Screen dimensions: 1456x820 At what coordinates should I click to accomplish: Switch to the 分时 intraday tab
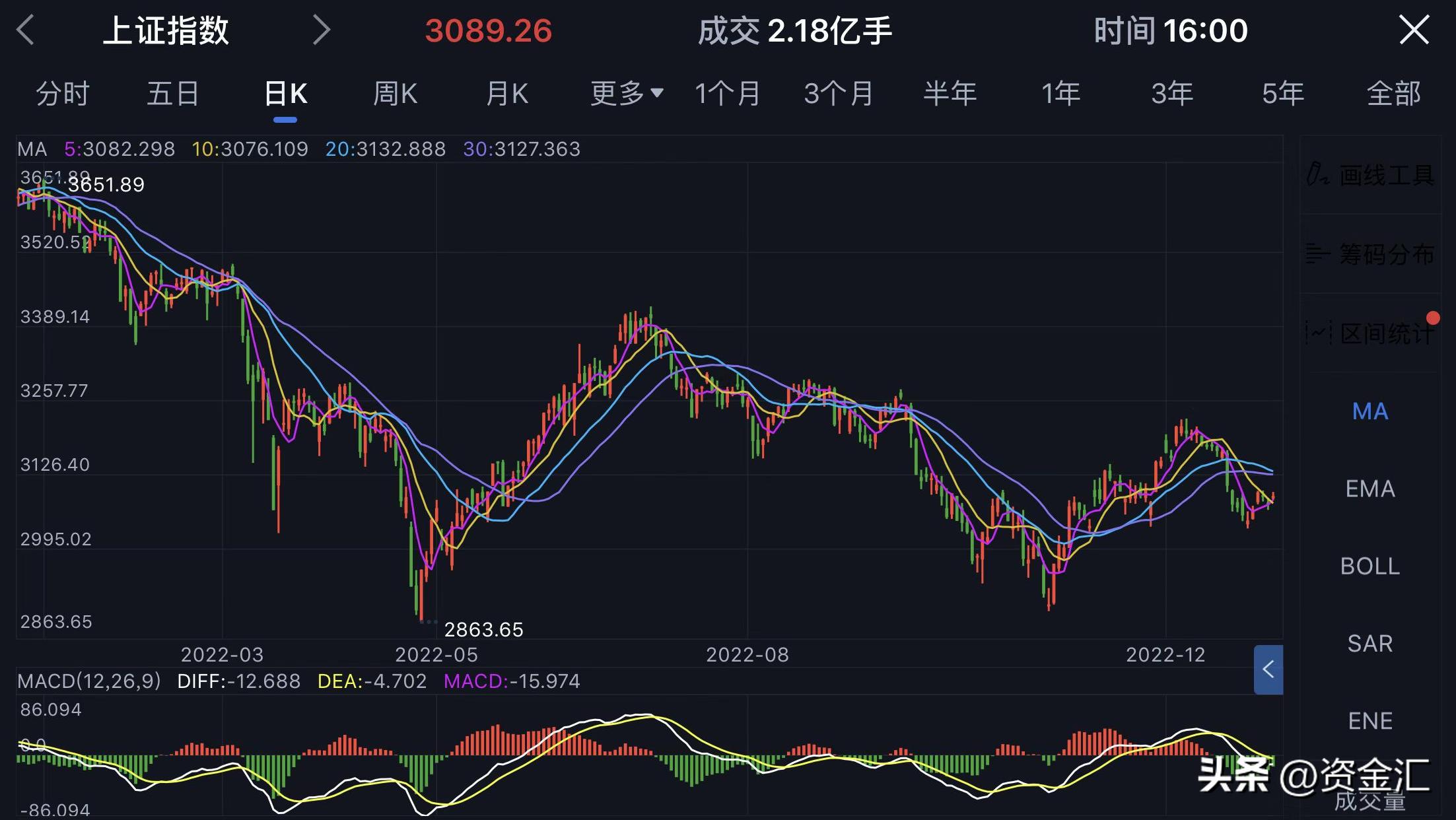point(63,94)
